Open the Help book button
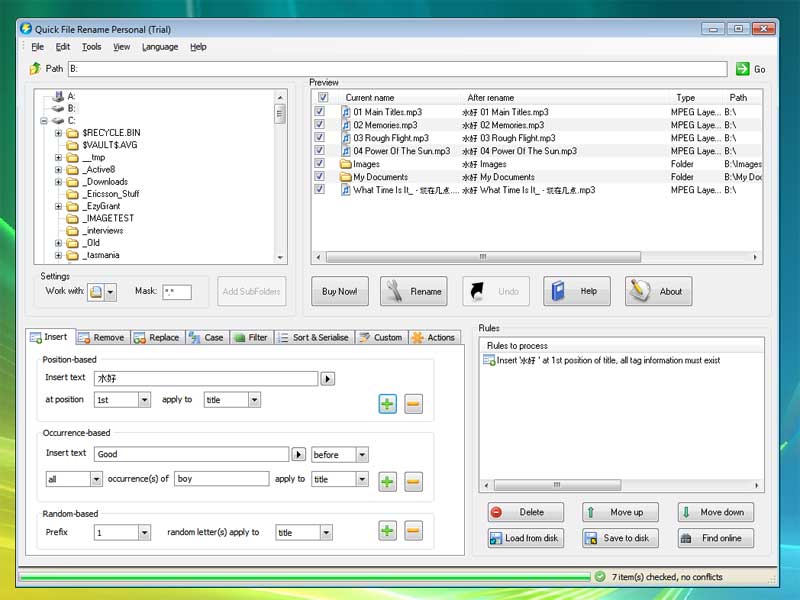 point(576,291)
